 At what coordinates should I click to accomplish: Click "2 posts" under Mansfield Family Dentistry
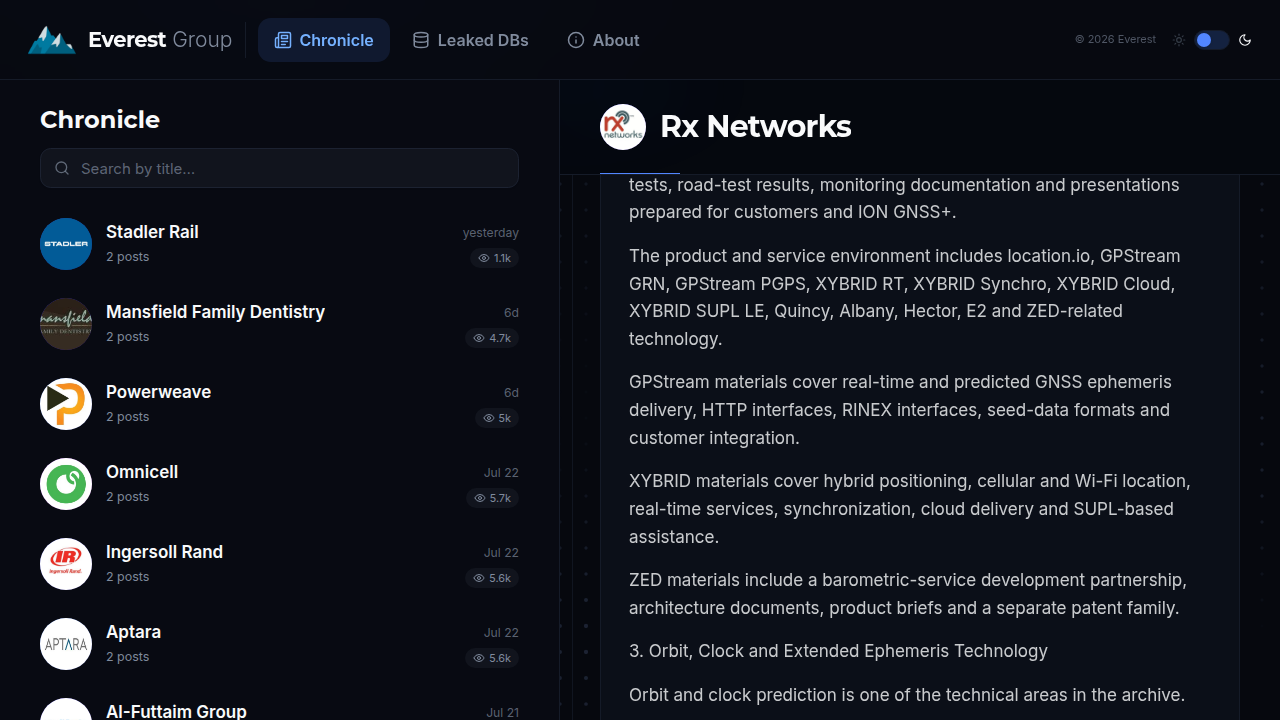127,337
